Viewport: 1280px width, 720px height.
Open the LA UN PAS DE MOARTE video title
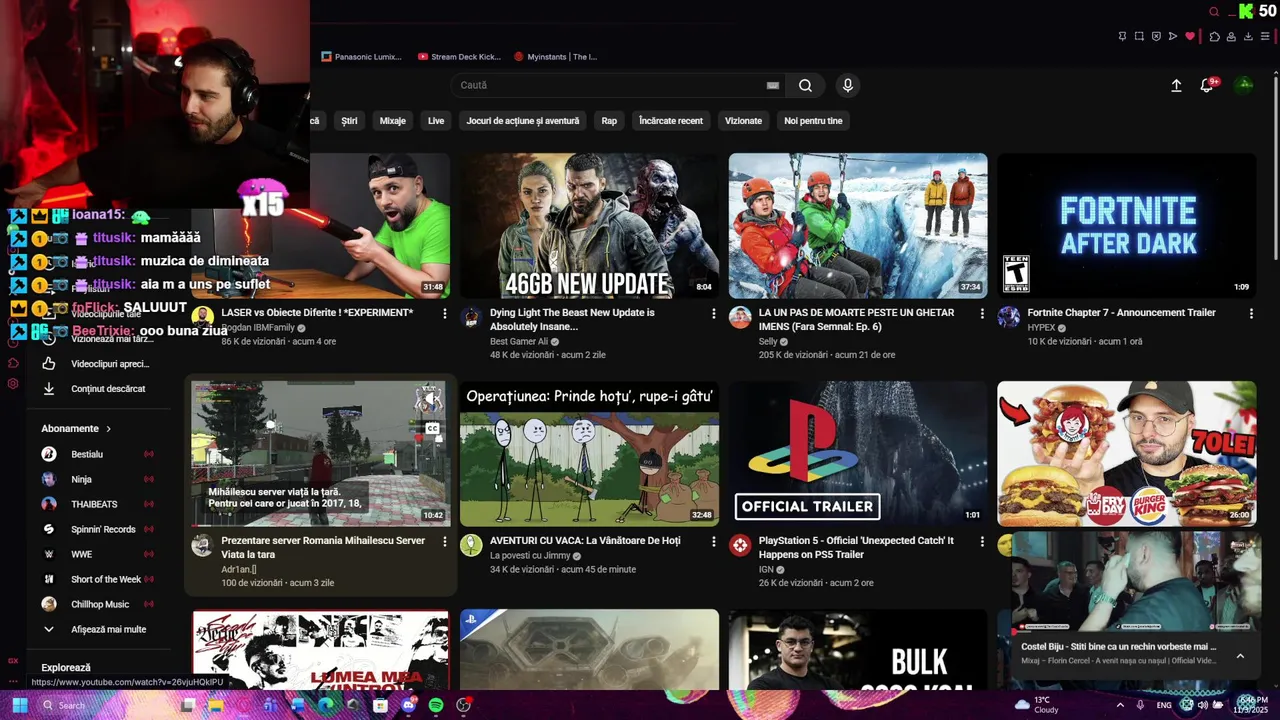(857, 320)
